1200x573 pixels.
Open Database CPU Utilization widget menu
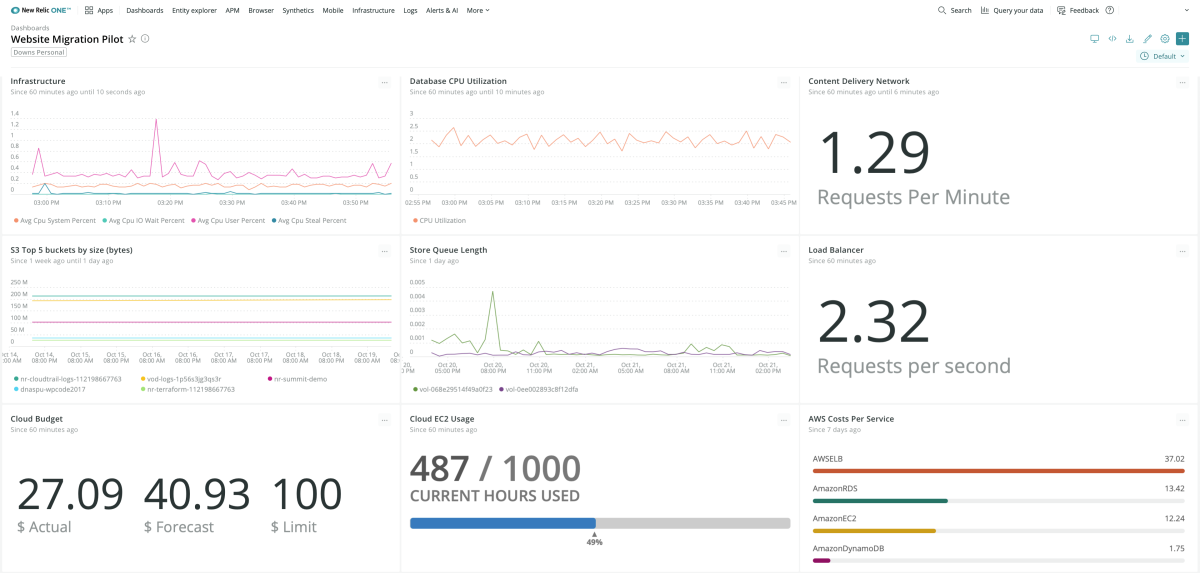pos(784,82)
